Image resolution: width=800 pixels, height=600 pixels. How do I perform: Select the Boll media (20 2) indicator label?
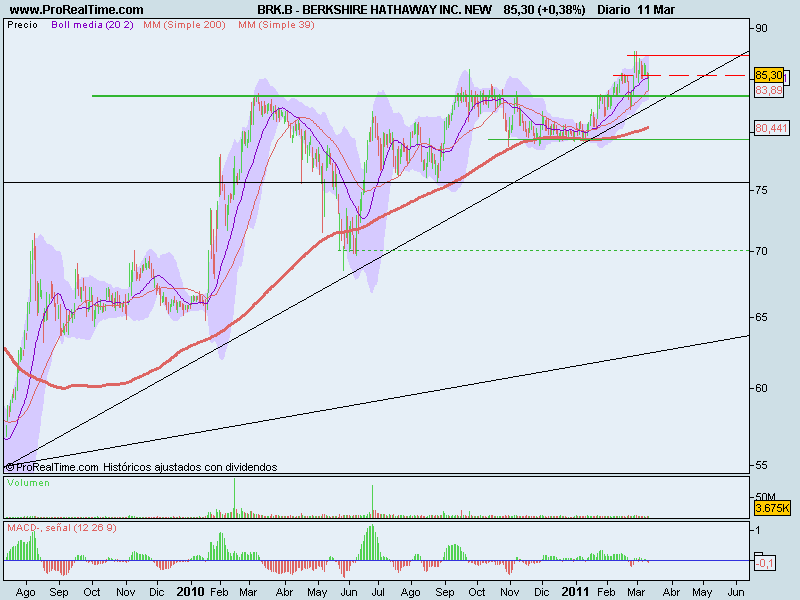(92, 24)
